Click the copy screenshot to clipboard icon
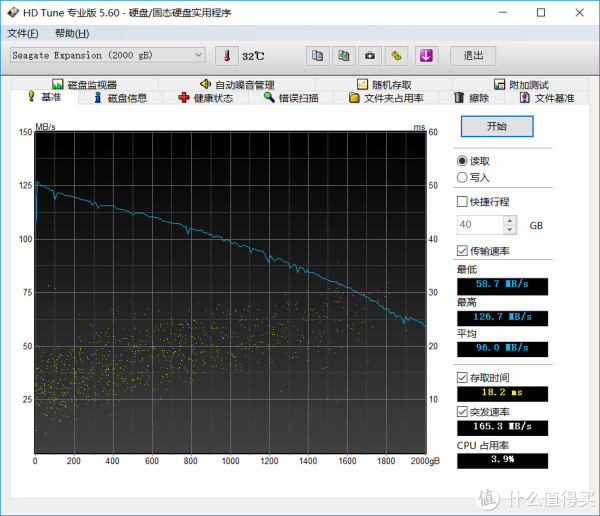 click(343, 55)
